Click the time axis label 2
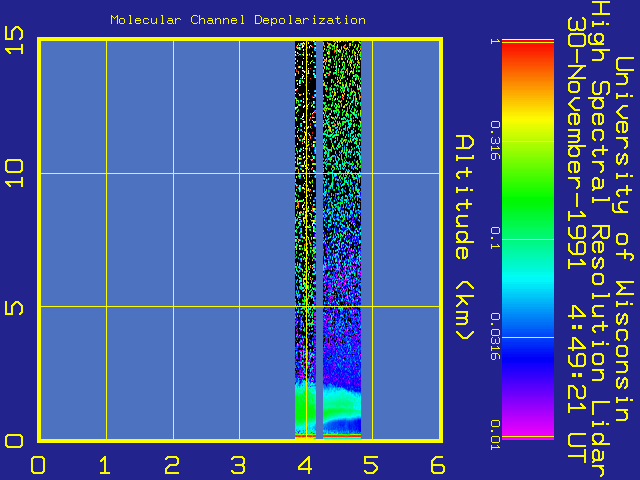640x480 pixels. point(172,465)
